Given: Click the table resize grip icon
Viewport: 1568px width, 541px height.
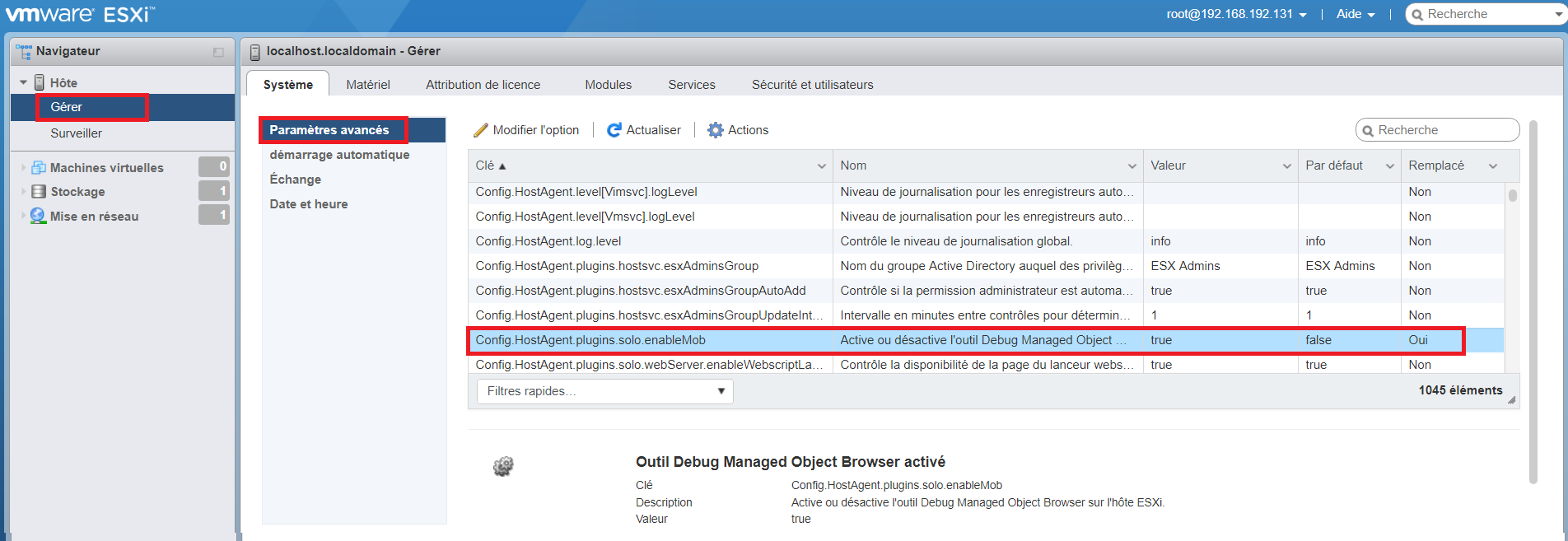Looking at the screenshot, I should (1511, 400).
